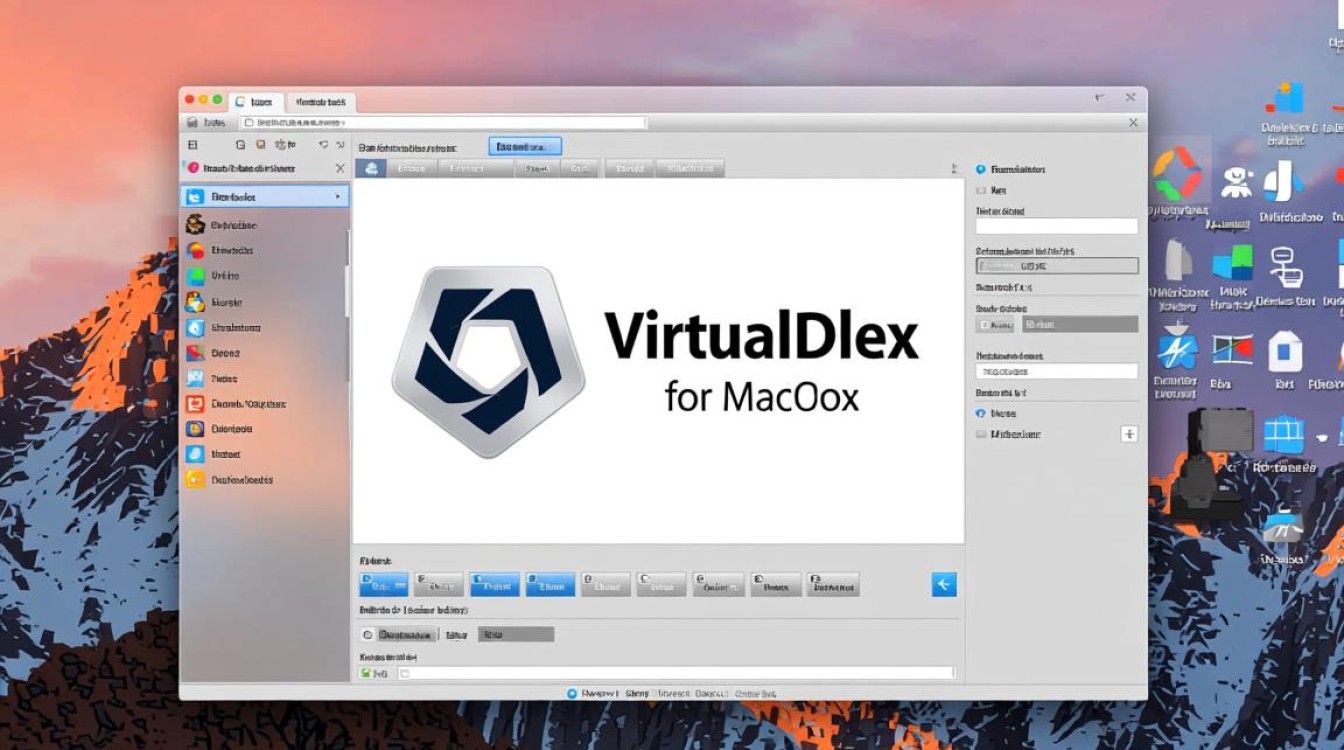Select the blue radio indicator at the right panel top

pos(979,168)
